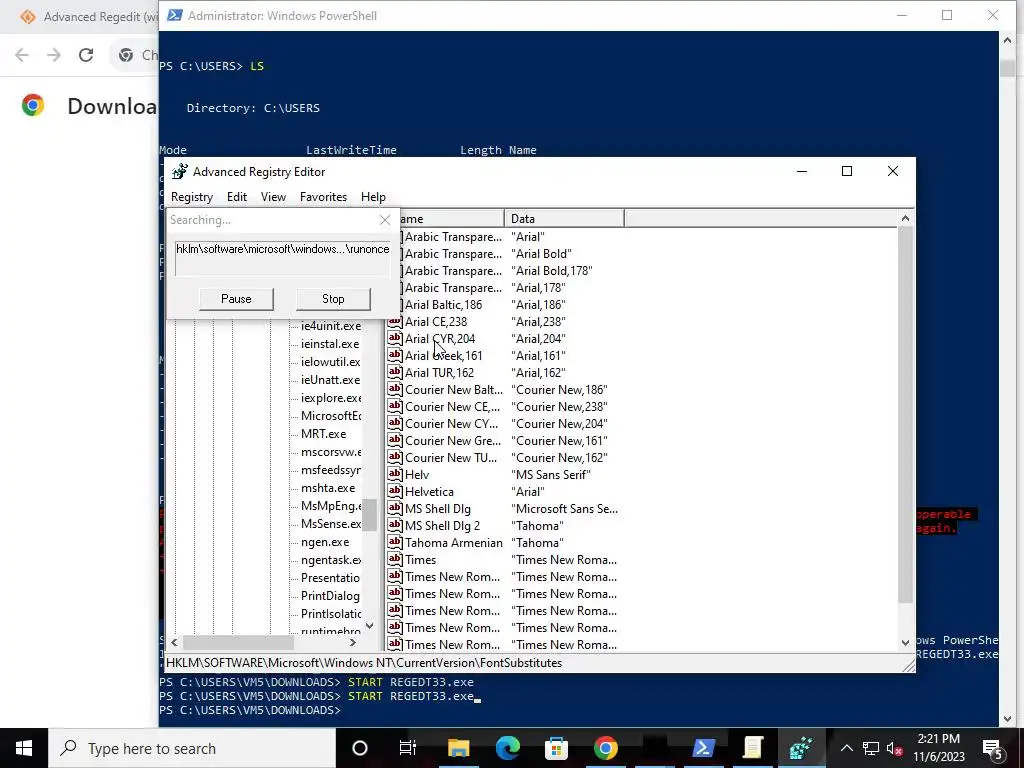Image resolution: width=1024 pixels, height=768 pixels.
Task: Select the ieinstal.exe tree key
Action: click(x=330, y=344)
